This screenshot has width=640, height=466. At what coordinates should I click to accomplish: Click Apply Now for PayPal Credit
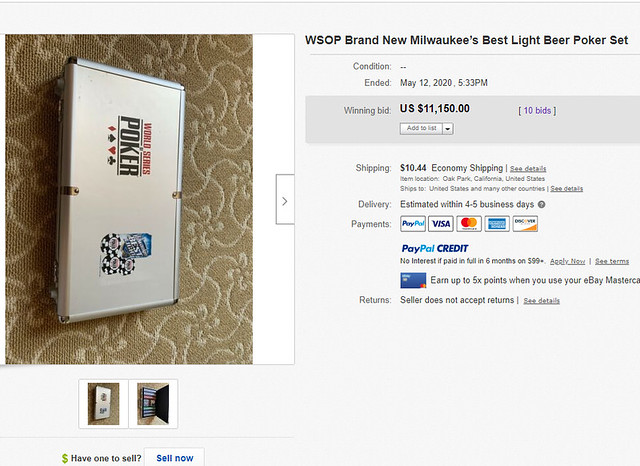click(x=568, y=260)
